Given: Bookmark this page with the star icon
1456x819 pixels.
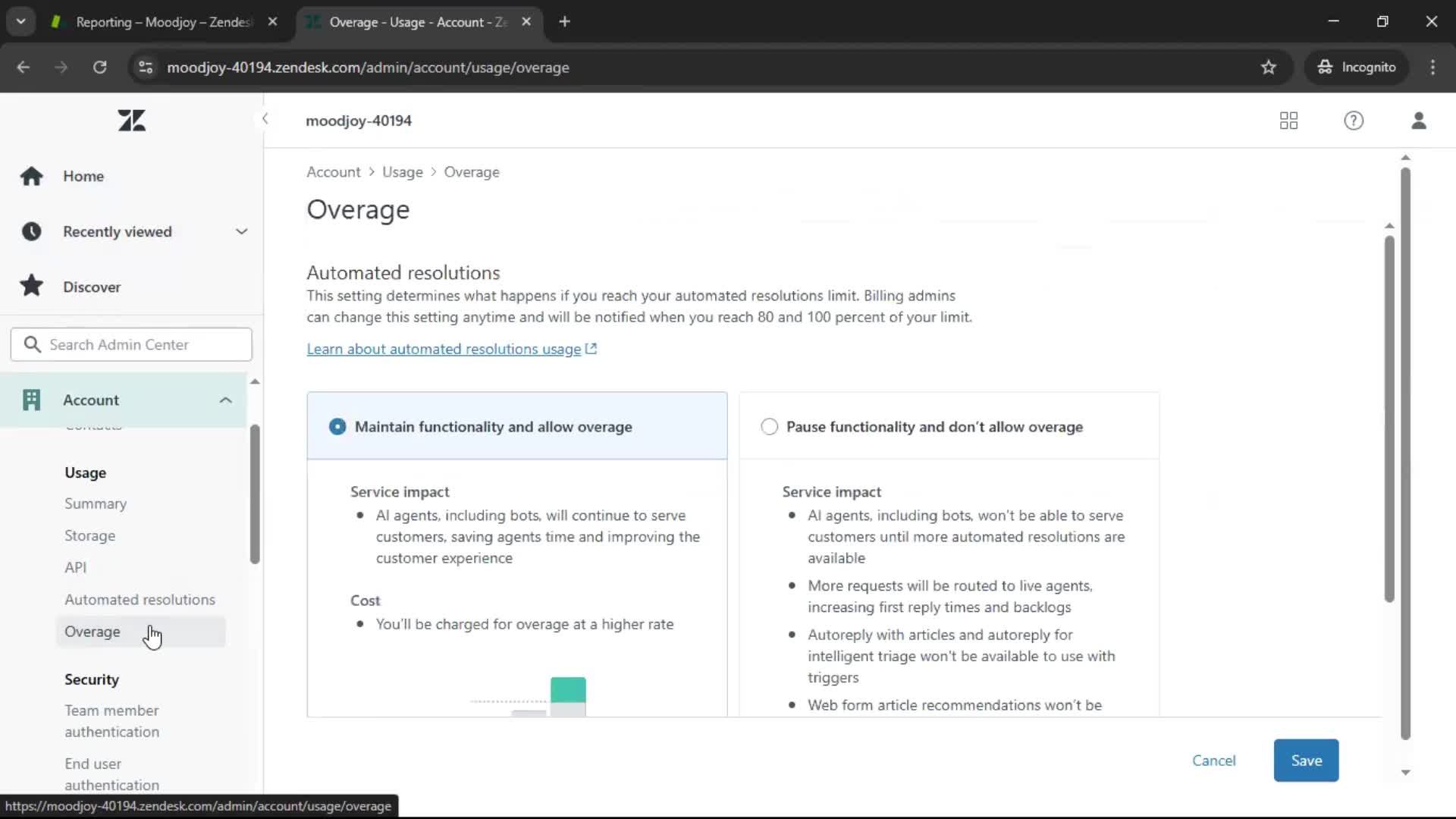Looking at the screenshot, I should pyautogui.click(x=1269, y=67).
